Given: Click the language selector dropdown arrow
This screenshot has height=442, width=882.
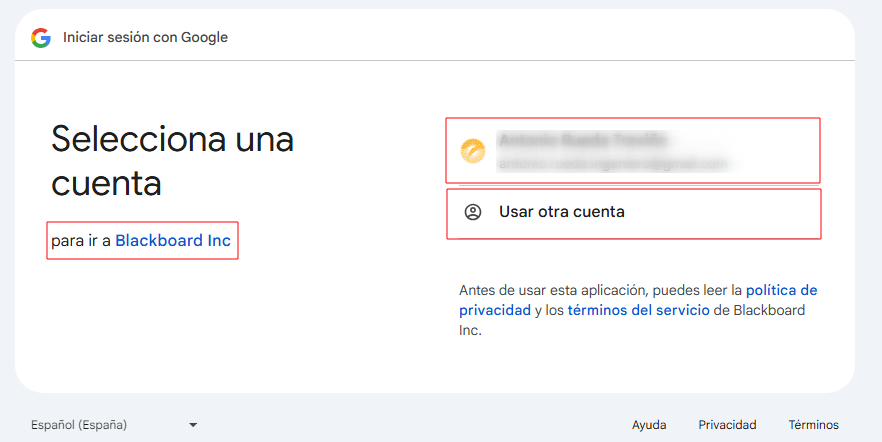Looking at the screenshot, I should 193,425.
